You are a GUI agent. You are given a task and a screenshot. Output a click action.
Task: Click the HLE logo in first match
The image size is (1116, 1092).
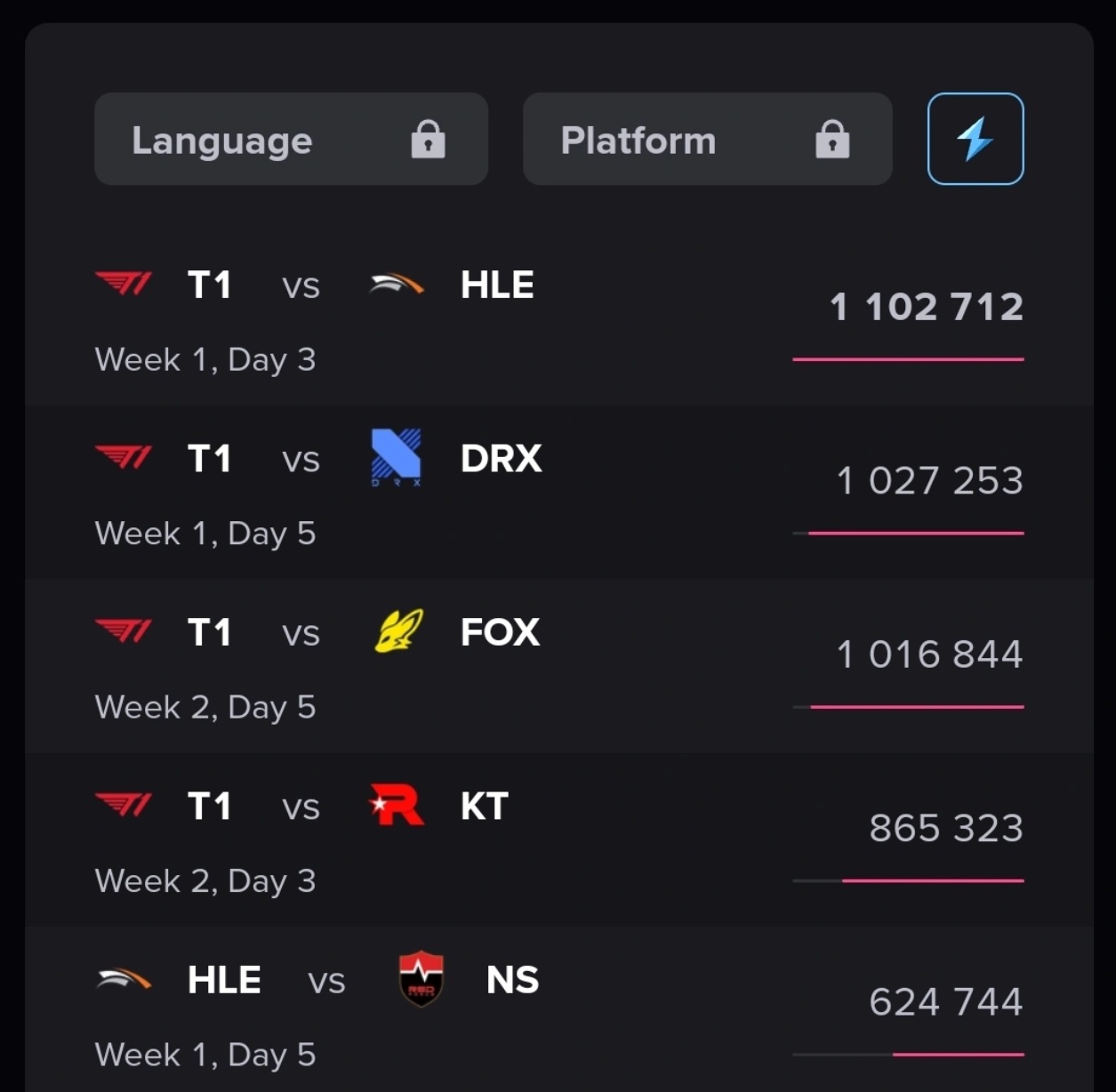tap(396, 285)
